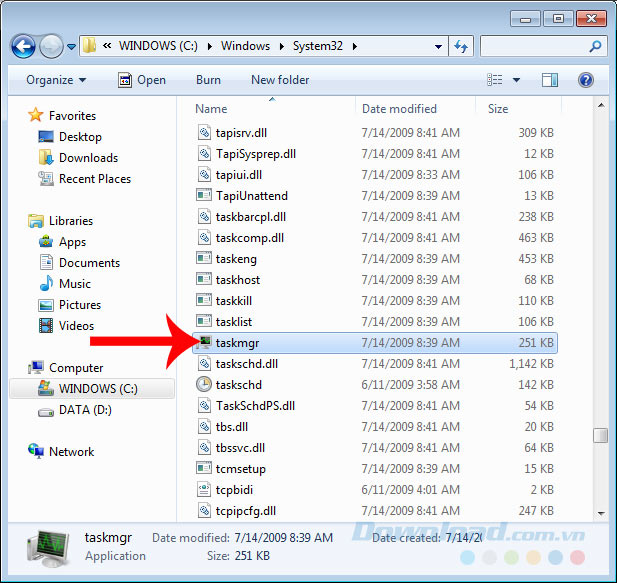Click the taskschd clock icon
The width and height of the screenshot is (617, 583).
(x=204, y=384)
